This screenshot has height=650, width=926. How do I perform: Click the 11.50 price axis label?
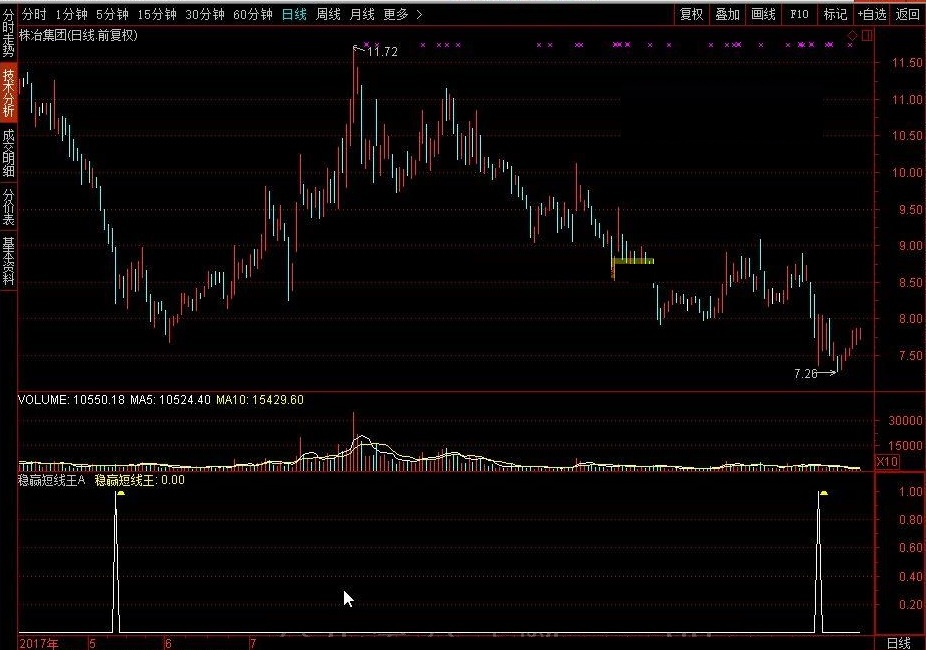[x=907, y=63]
